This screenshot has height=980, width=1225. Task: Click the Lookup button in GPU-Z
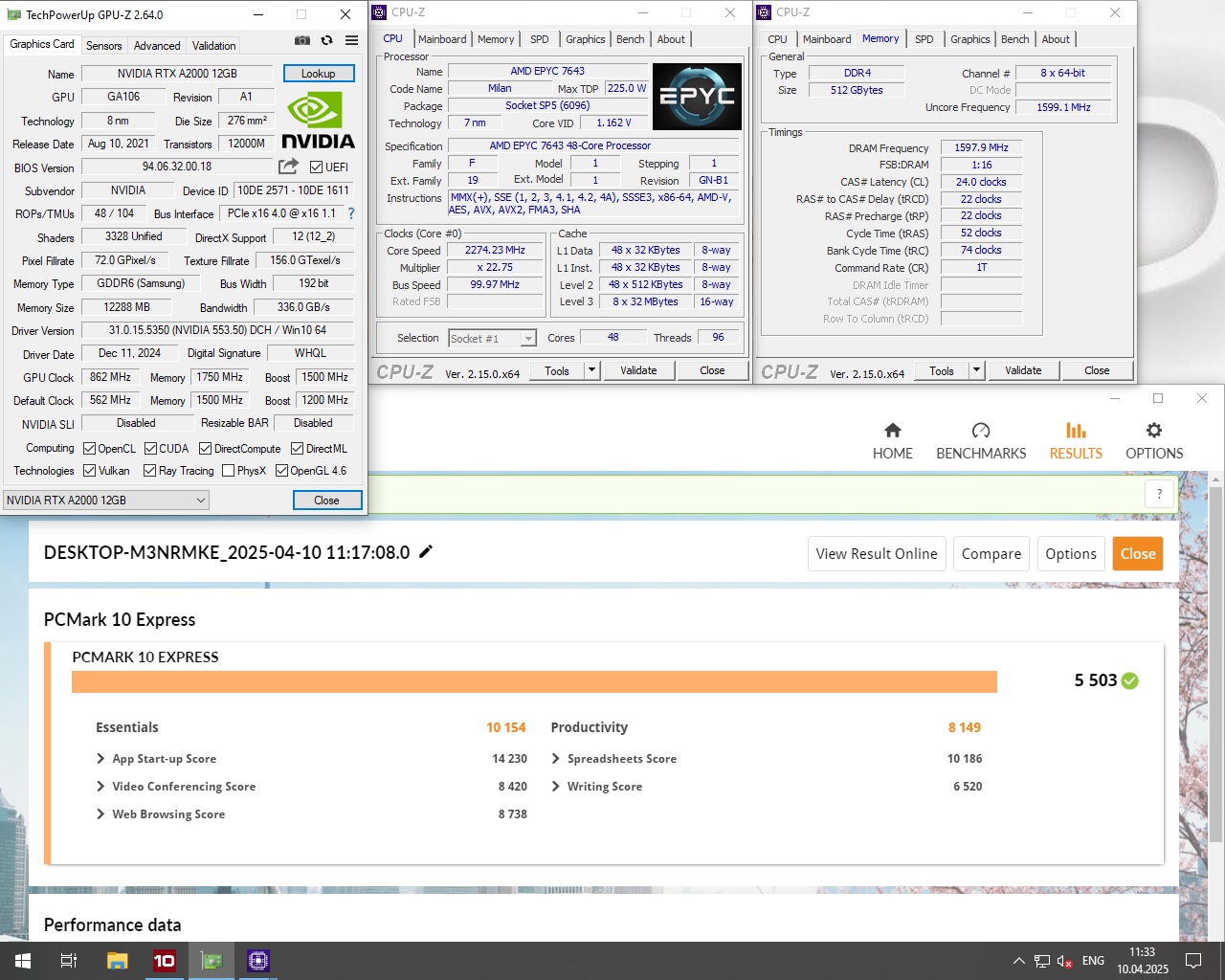click(319, 74)
